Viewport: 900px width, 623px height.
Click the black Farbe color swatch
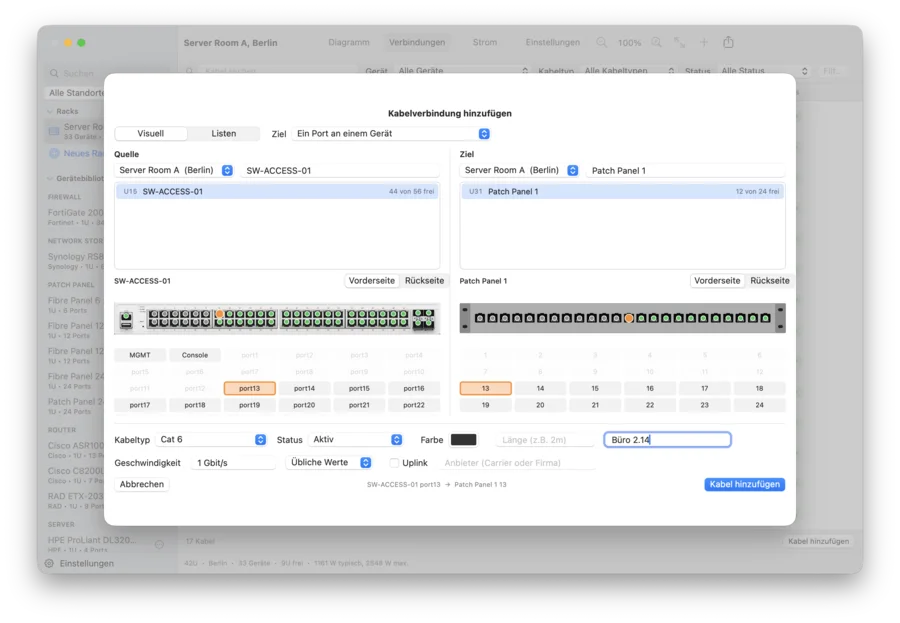[463, 440]
